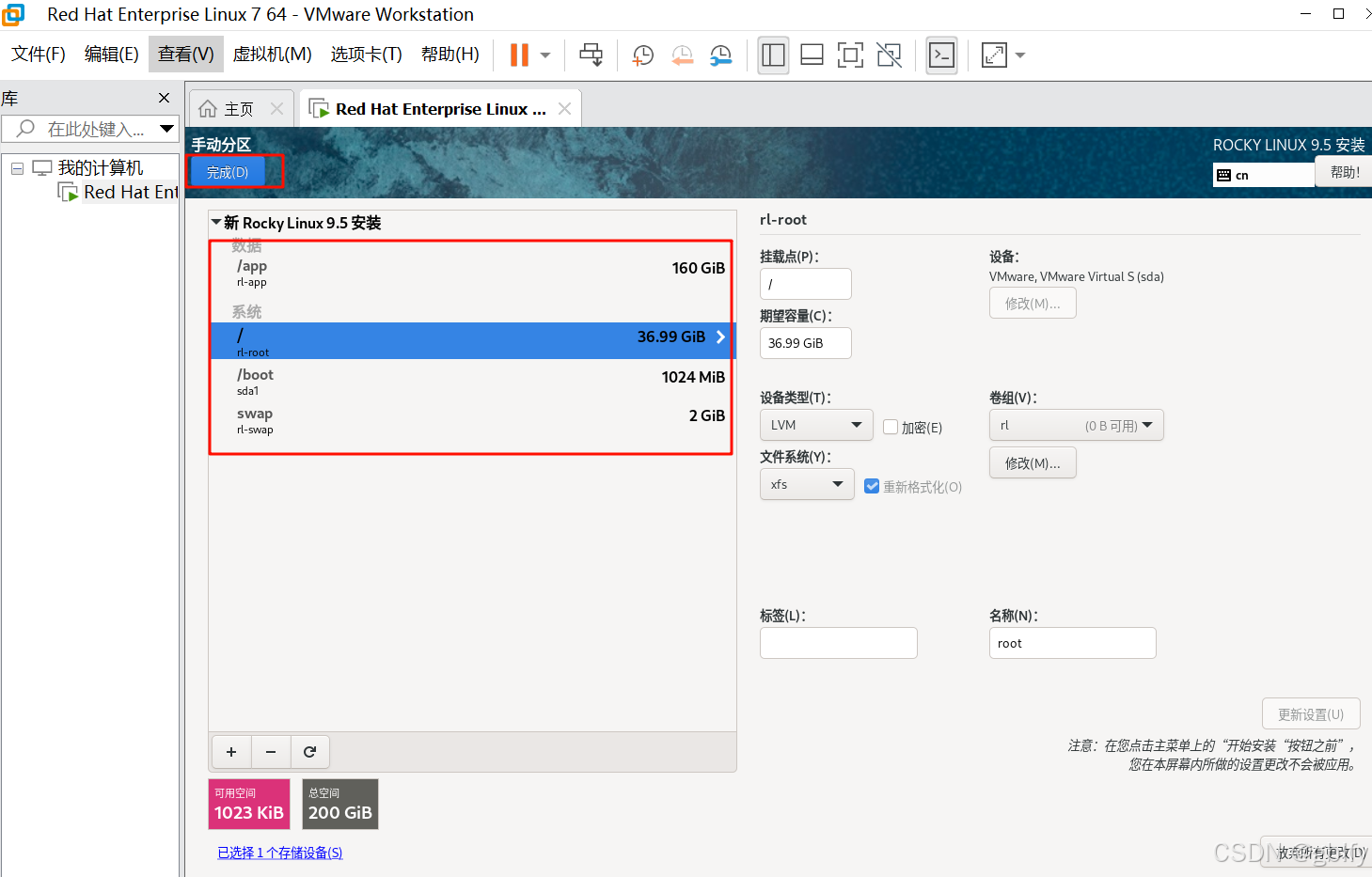Open the pause button dropdown arrow
The image size is (1372, 877).
pos(545,55)
